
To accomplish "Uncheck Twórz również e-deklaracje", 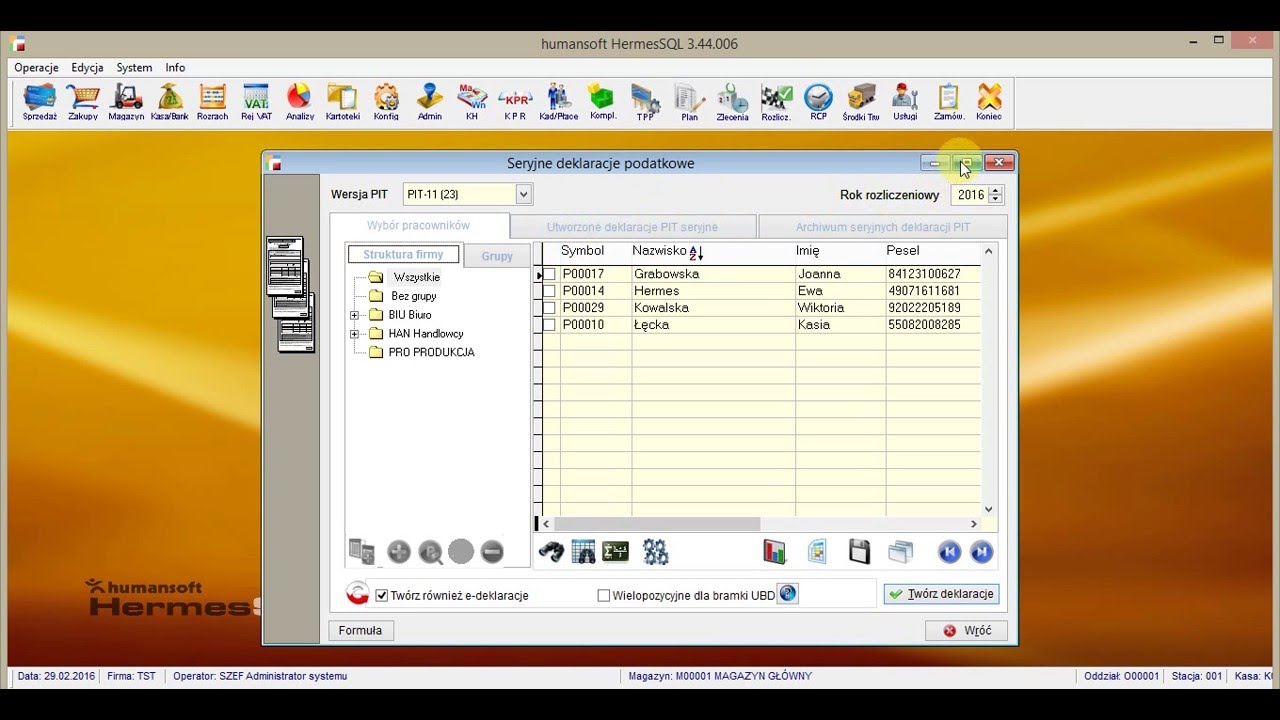I will pos(381,595).
